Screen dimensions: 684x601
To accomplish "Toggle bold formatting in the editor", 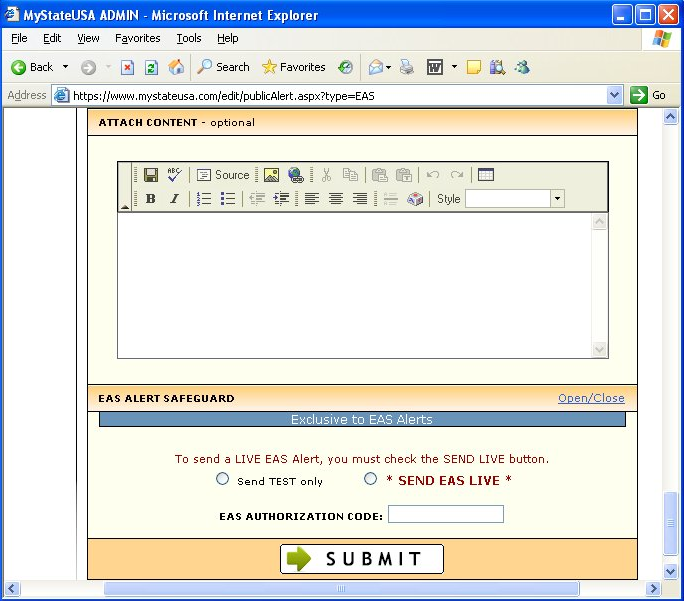I will (x=150, y=199).
